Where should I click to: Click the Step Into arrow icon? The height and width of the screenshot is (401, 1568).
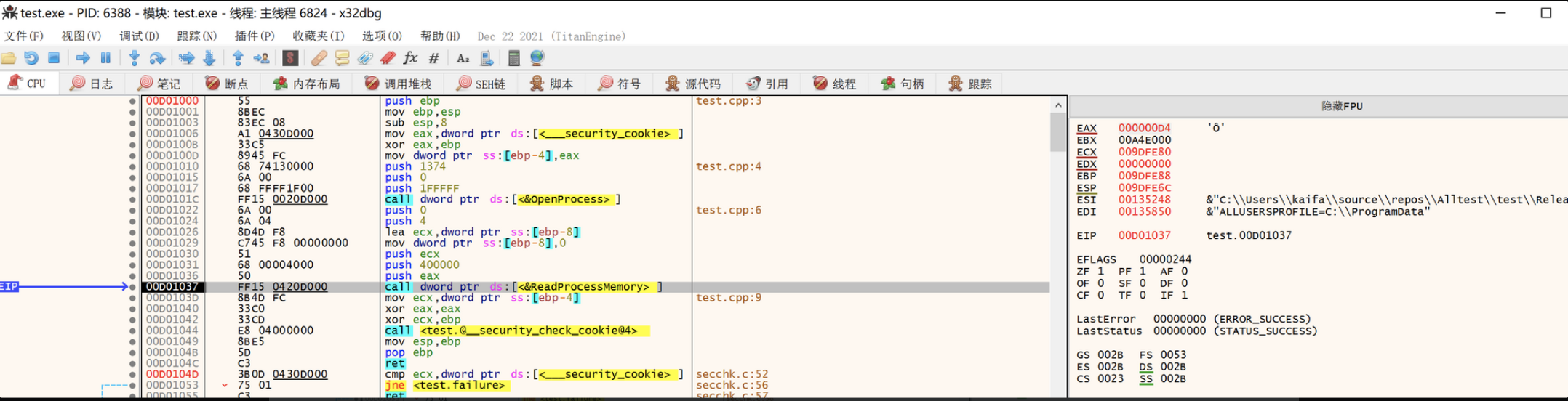[x=135, y=58]
